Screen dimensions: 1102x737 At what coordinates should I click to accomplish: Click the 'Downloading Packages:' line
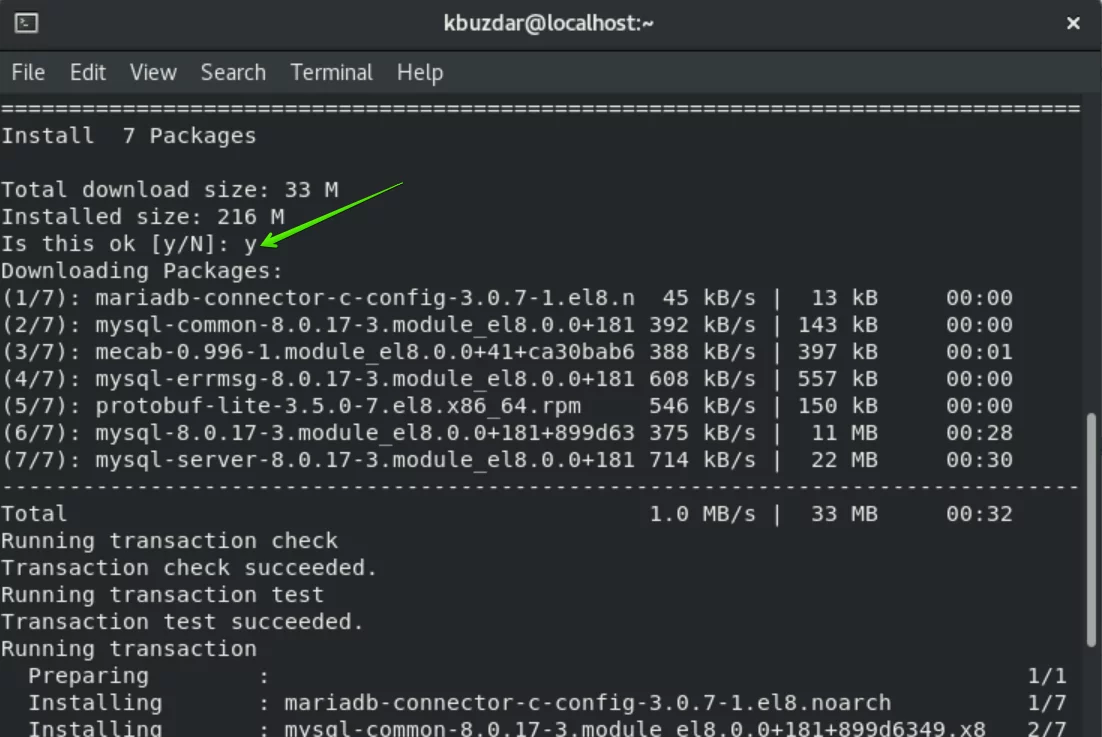[x=142, y=270]
